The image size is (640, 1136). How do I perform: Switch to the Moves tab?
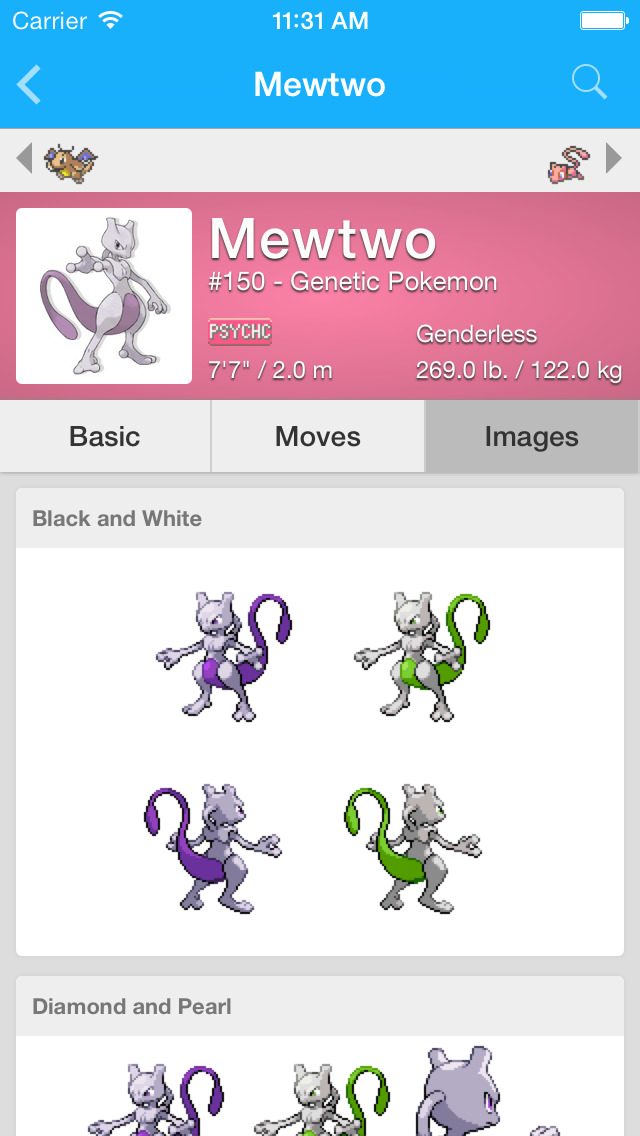(x=317, y=437)
